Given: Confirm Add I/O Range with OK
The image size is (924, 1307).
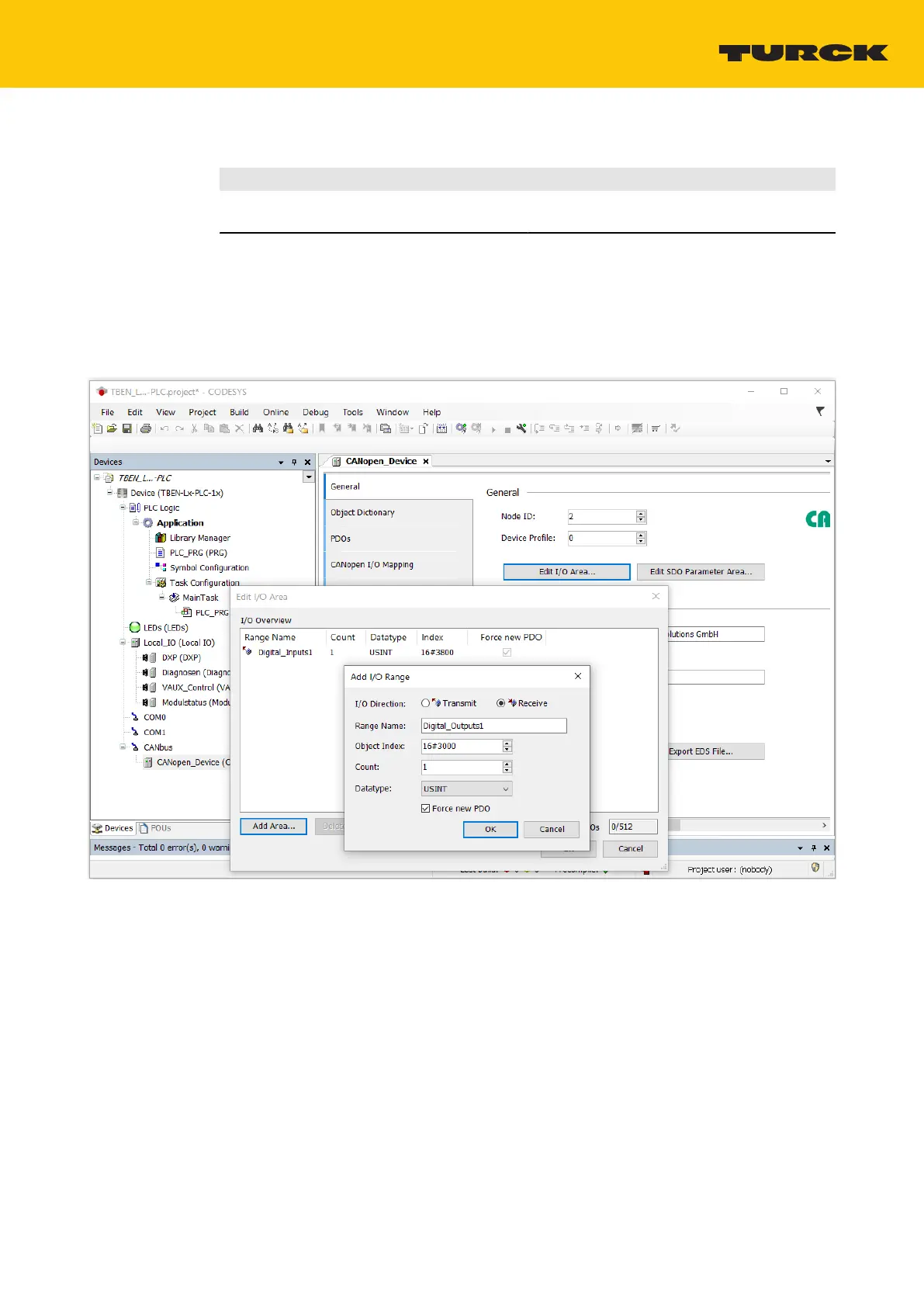Looking at the screenshot, I should tap(490, 829).
